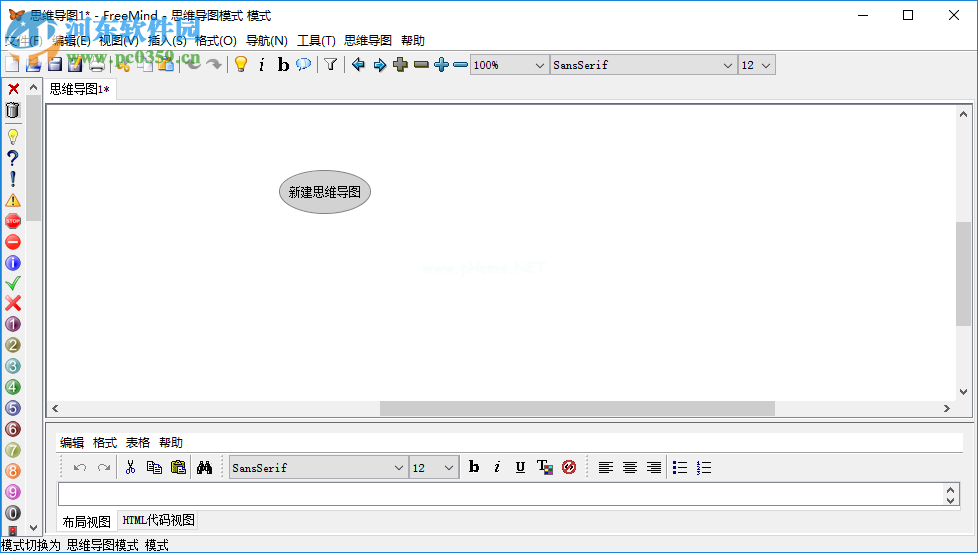Switch to the 思维导图1* tab
Image resolution: width=978 pixels, height=553 pixels.
click(x=80, y=89)
